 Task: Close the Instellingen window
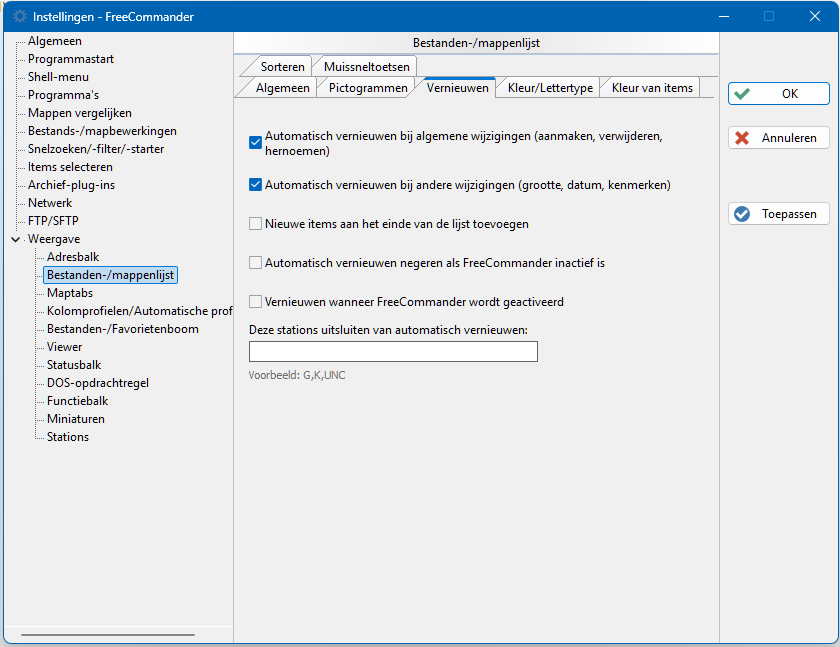[814, 16]
